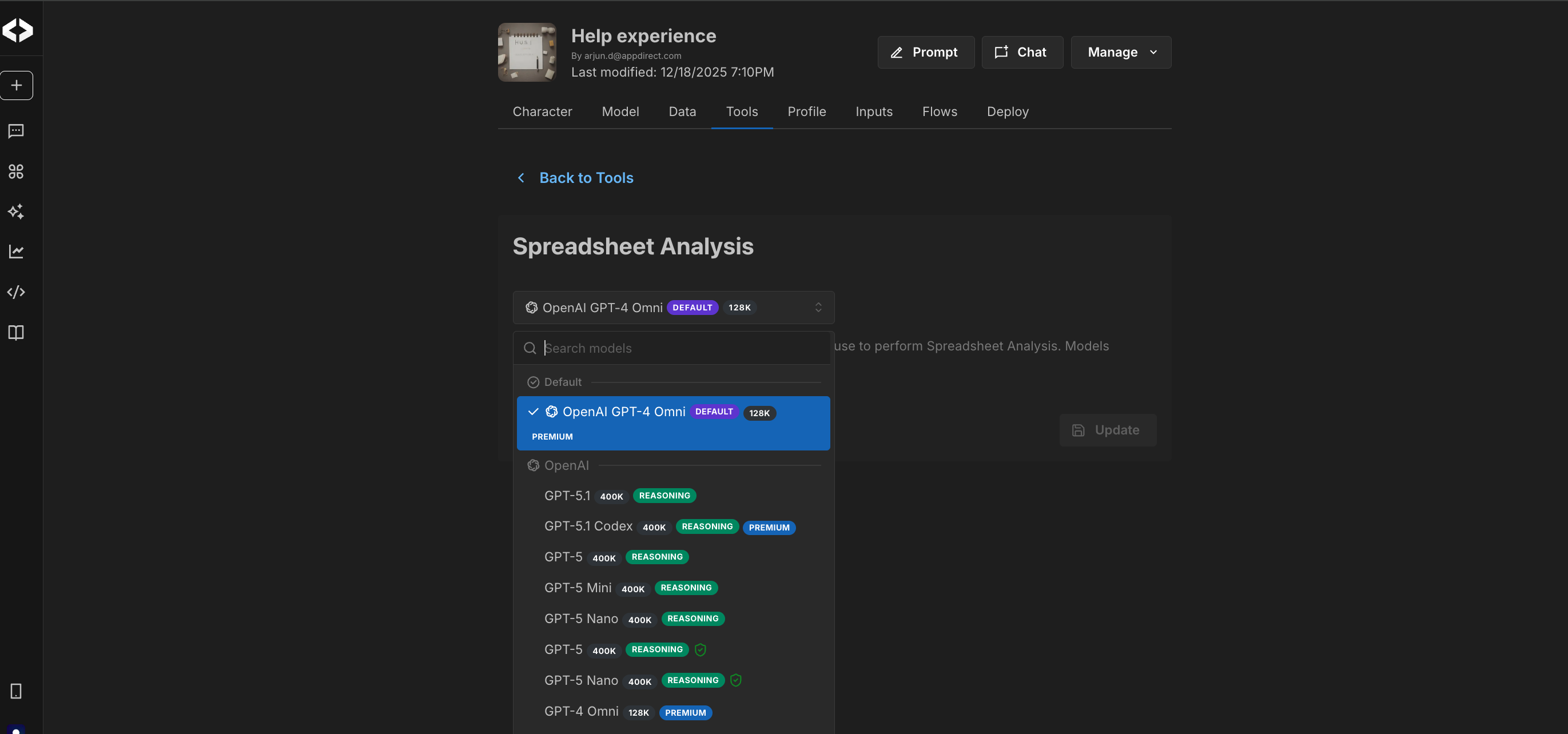Screen dimensions: 1568x734
Task: Choose GPT-5.1 Codex from model list
Action: point(588,526)
